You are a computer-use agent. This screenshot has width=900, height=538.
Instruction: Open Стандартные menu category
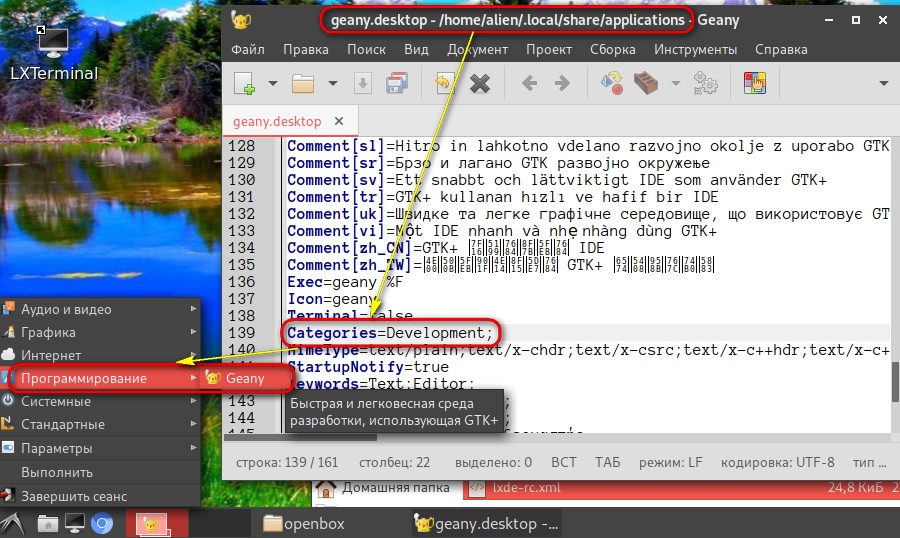pos(100,424)
